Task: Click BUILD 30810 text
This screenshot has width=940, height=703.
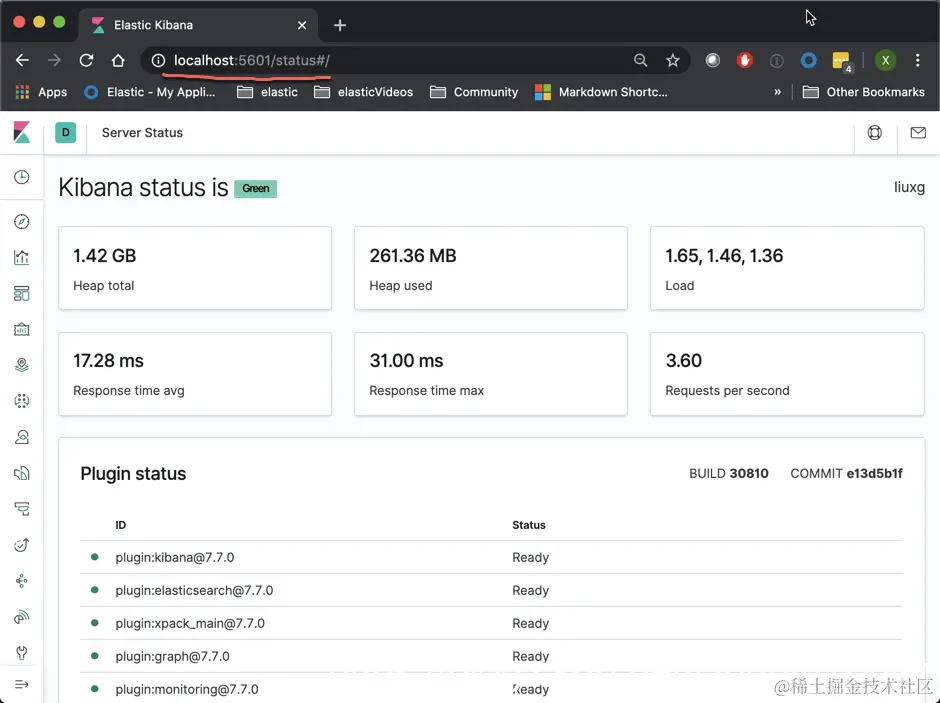Action: pyautogui.click(x=728, y=473)
